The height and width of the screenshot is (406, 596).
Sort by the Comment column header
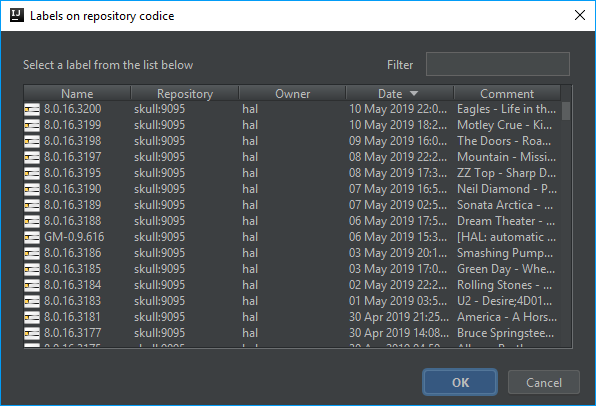pyautogui.click(x=507, y=94)
